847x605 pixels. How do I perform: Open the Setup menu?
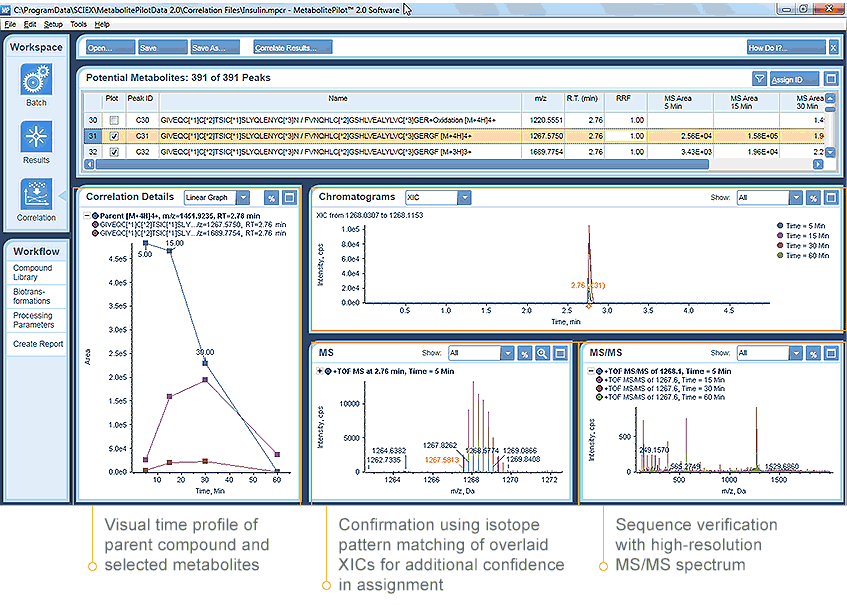point(53,23)
